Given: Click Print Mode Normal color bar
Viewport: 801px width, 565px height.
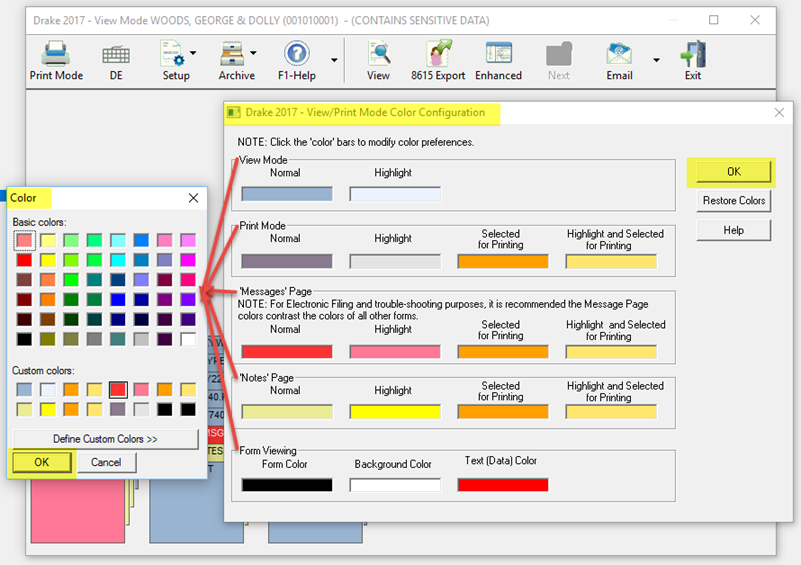Looking at the screenshot, I should point(287,262).
